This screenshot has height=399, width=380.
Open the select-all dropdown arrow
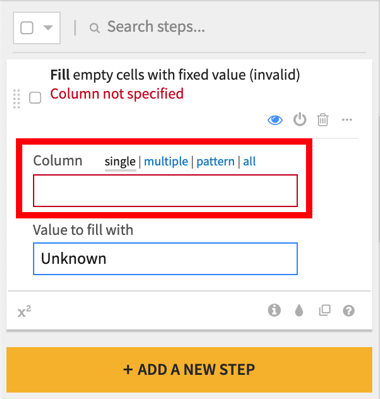click(48, 28)
